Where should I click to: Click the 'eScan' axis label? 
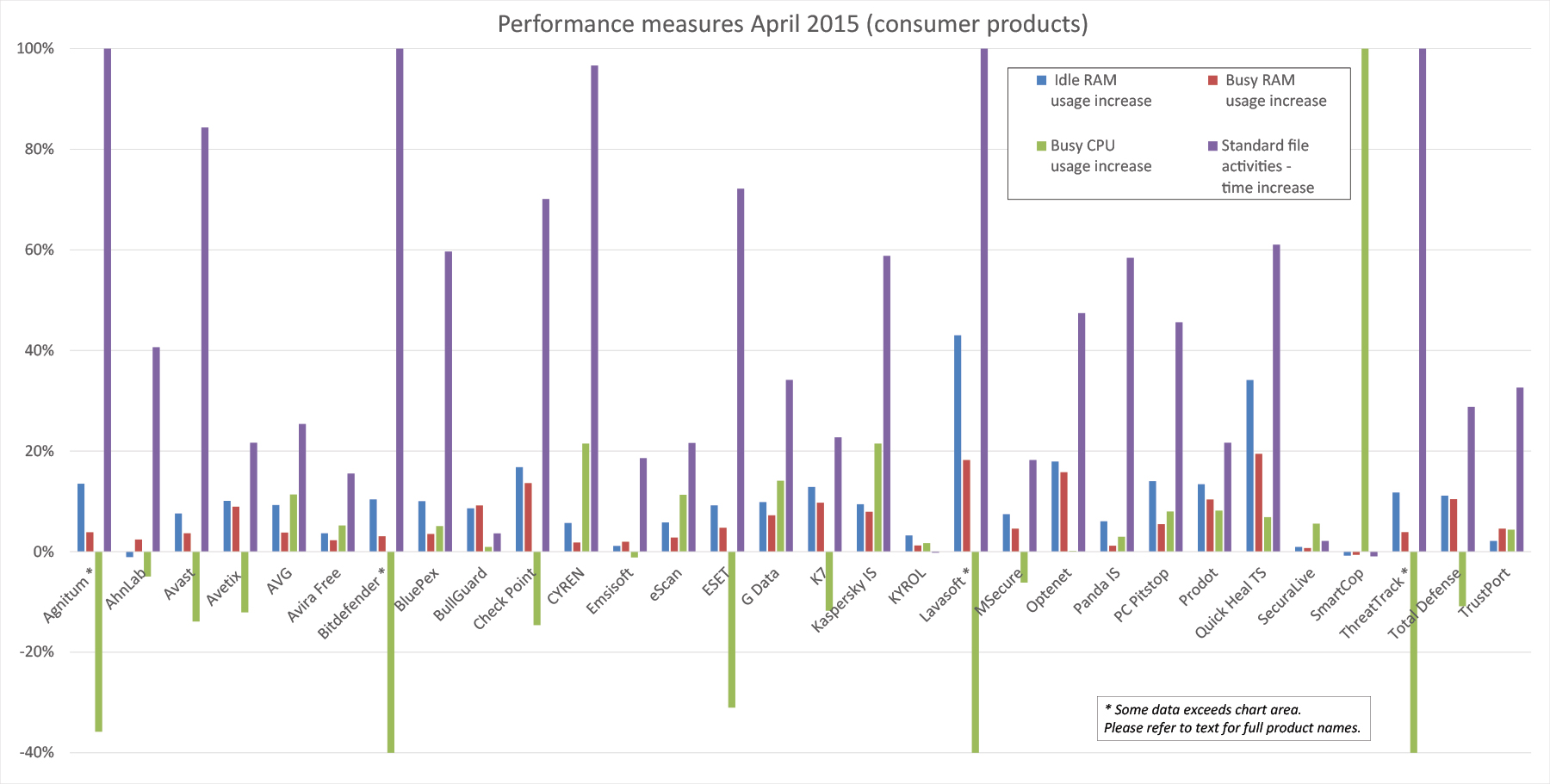(666, 583)
